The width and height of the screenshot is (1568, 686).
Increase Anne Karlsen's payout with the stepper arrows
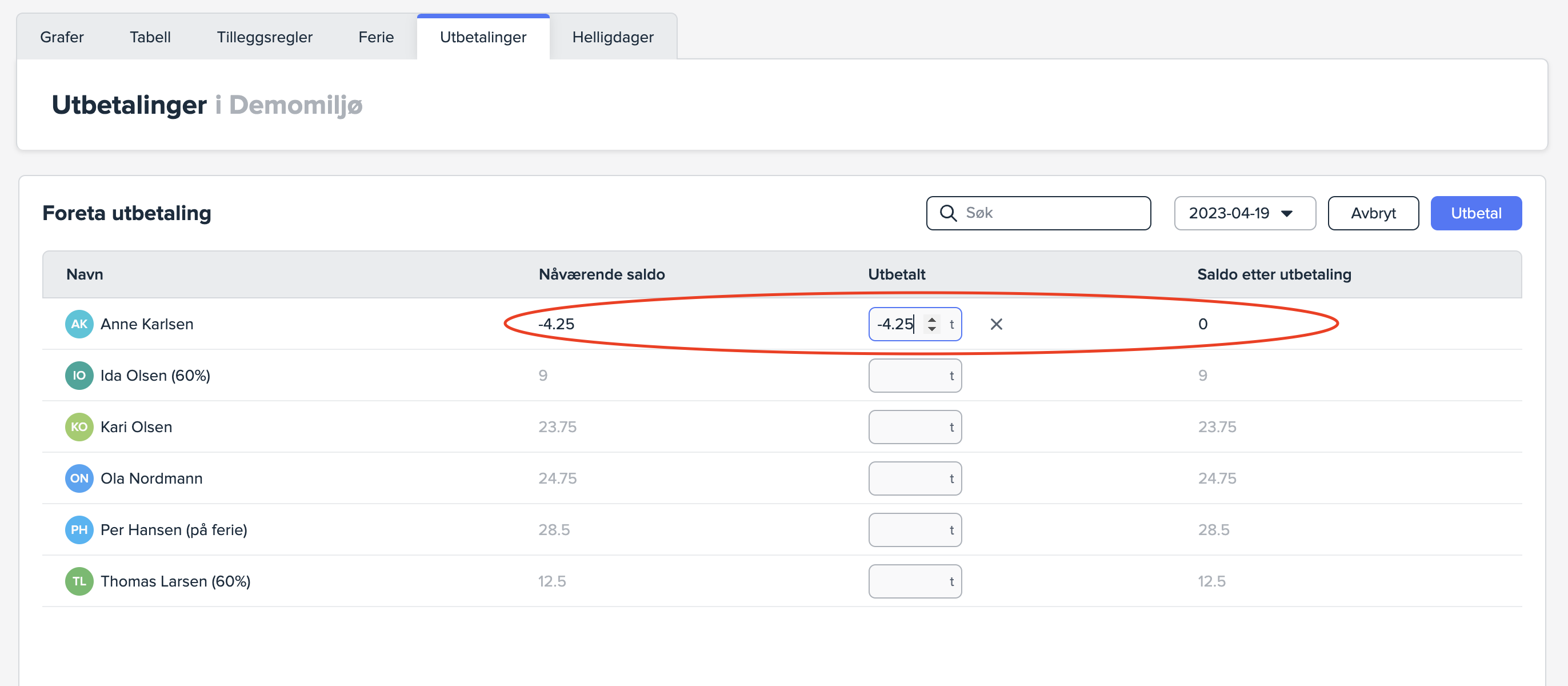click(x=932, y=319)
